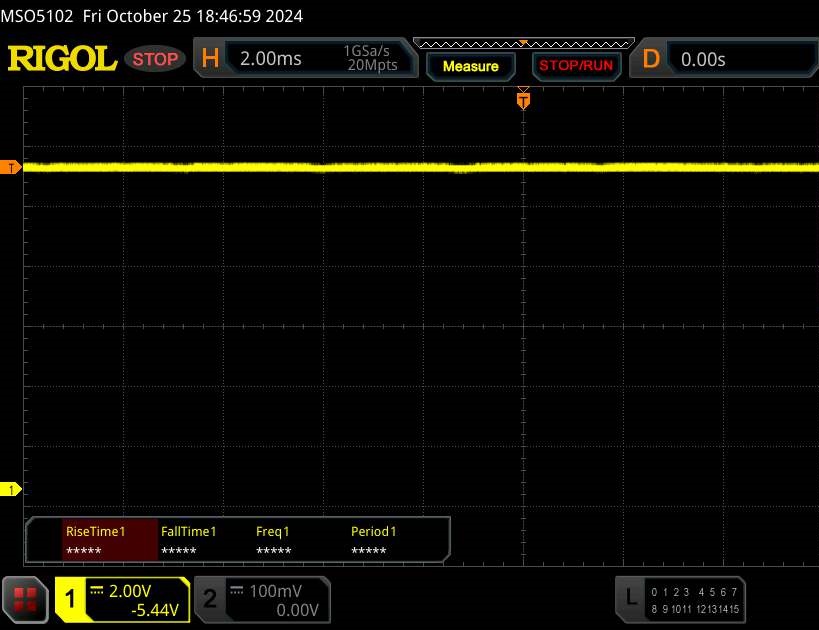Select the 0.00s delay value
Screen dimensions: 819x630
click(x=703, y=60)
